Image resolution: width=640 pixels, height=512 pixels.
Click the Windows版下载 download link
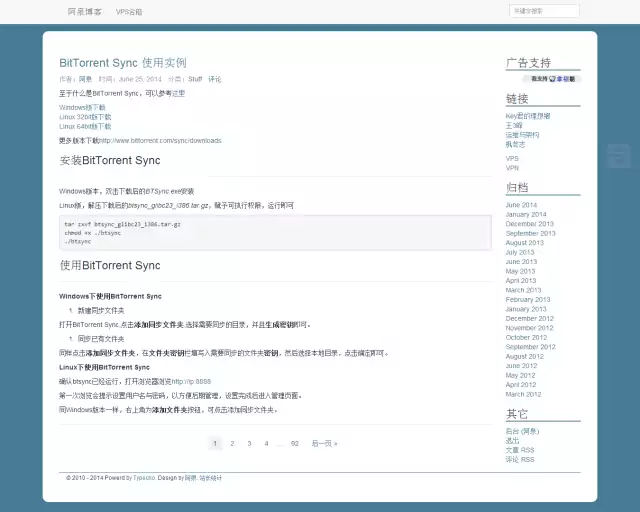point(82,107)
